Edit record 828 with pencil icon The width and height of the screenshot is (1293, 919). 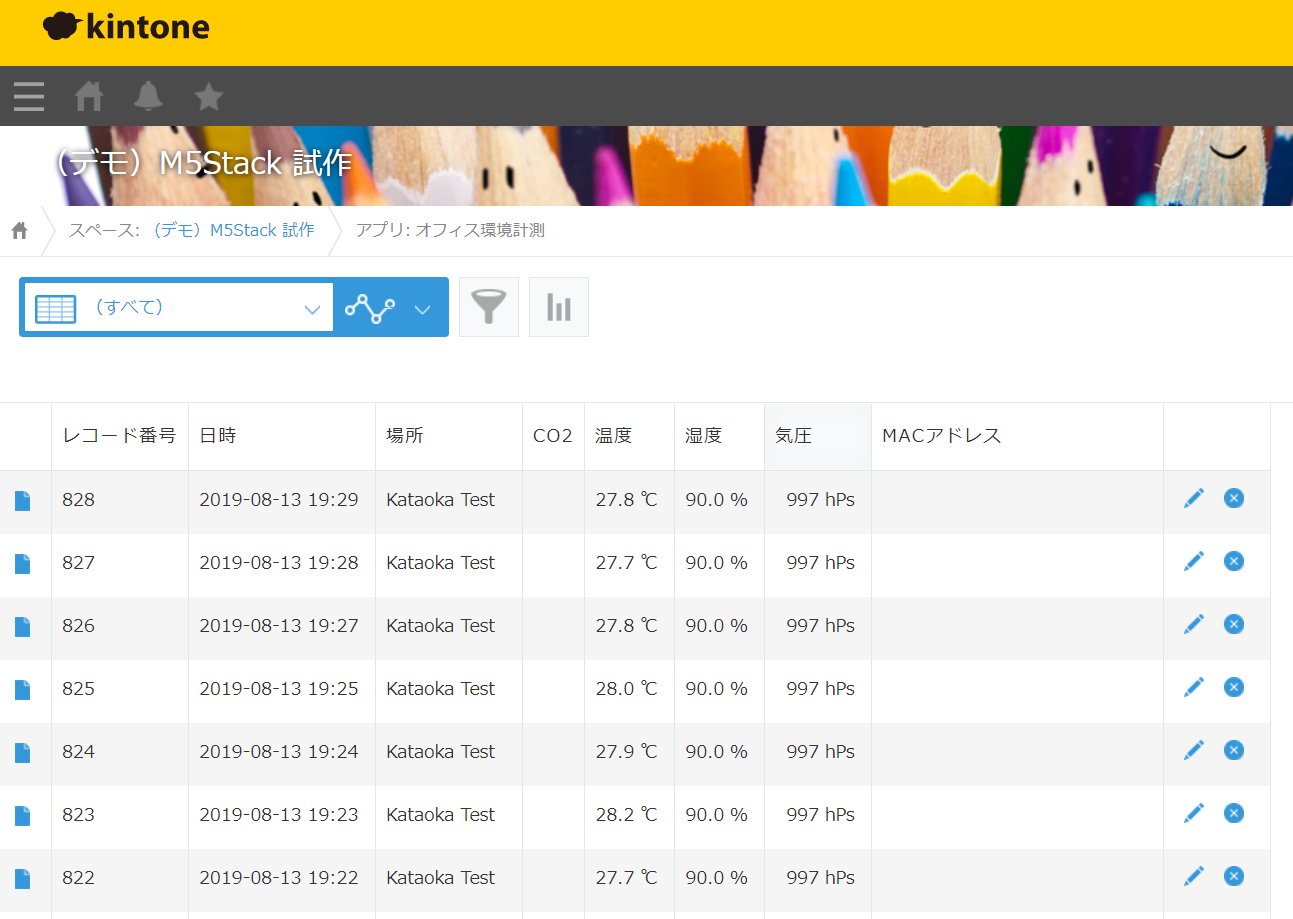(x=1194, y=498)
